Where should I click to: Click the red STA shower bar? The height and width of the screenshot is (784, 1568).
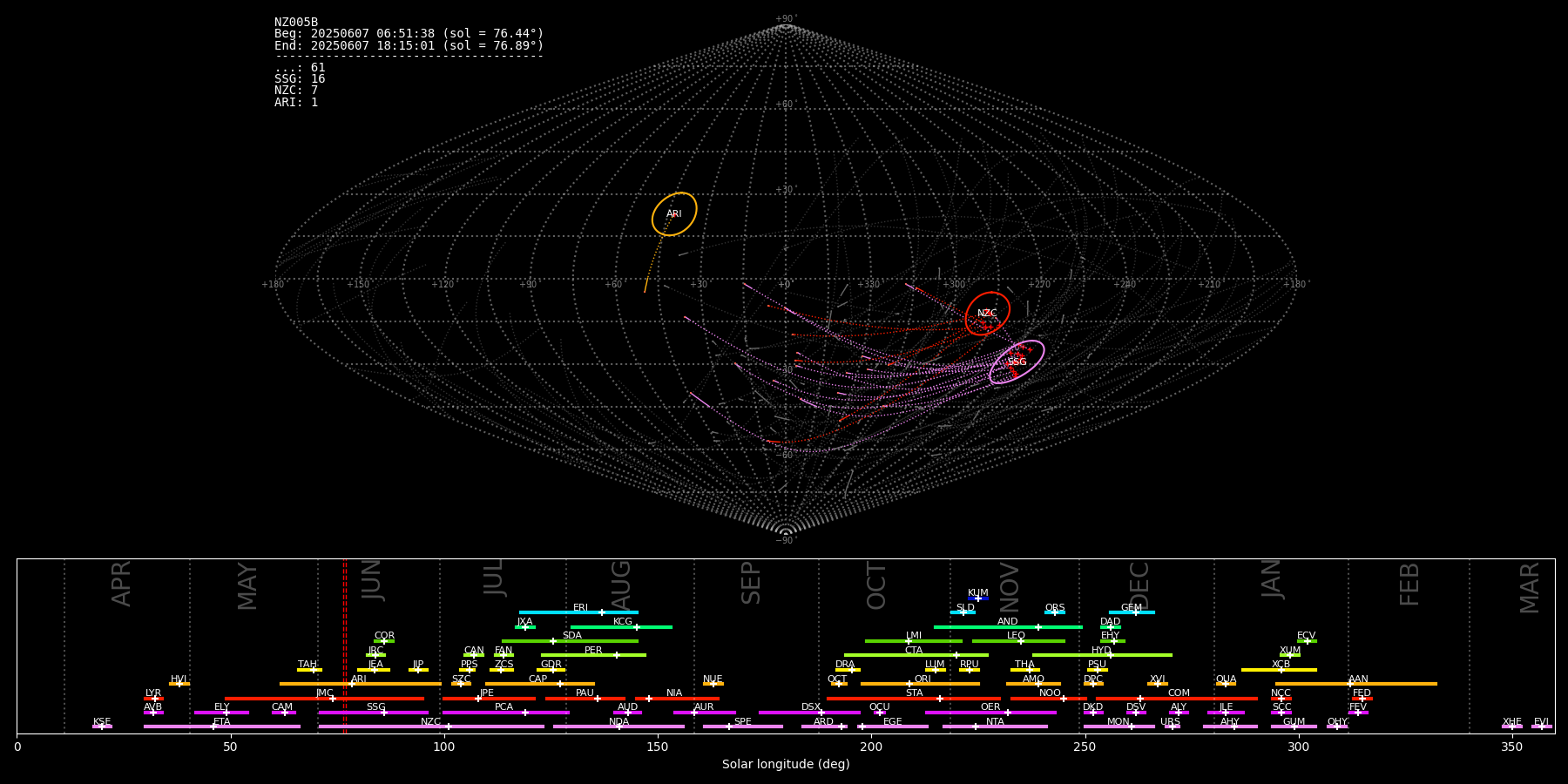pos(914,698)
